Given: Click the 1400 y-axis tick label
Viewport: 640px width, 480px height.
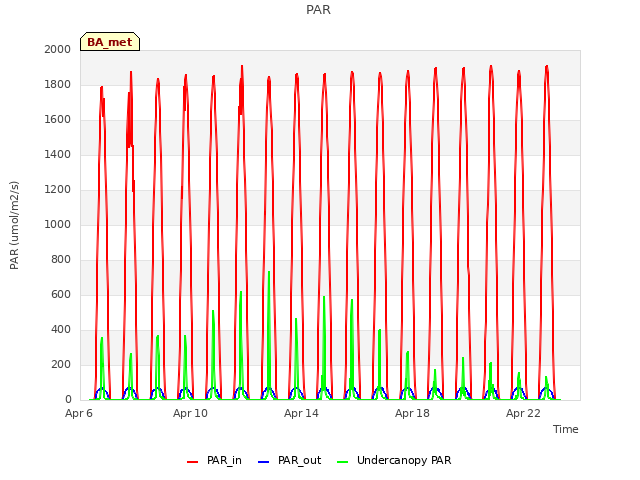Looking at the screenshot, I should (58, 154).
